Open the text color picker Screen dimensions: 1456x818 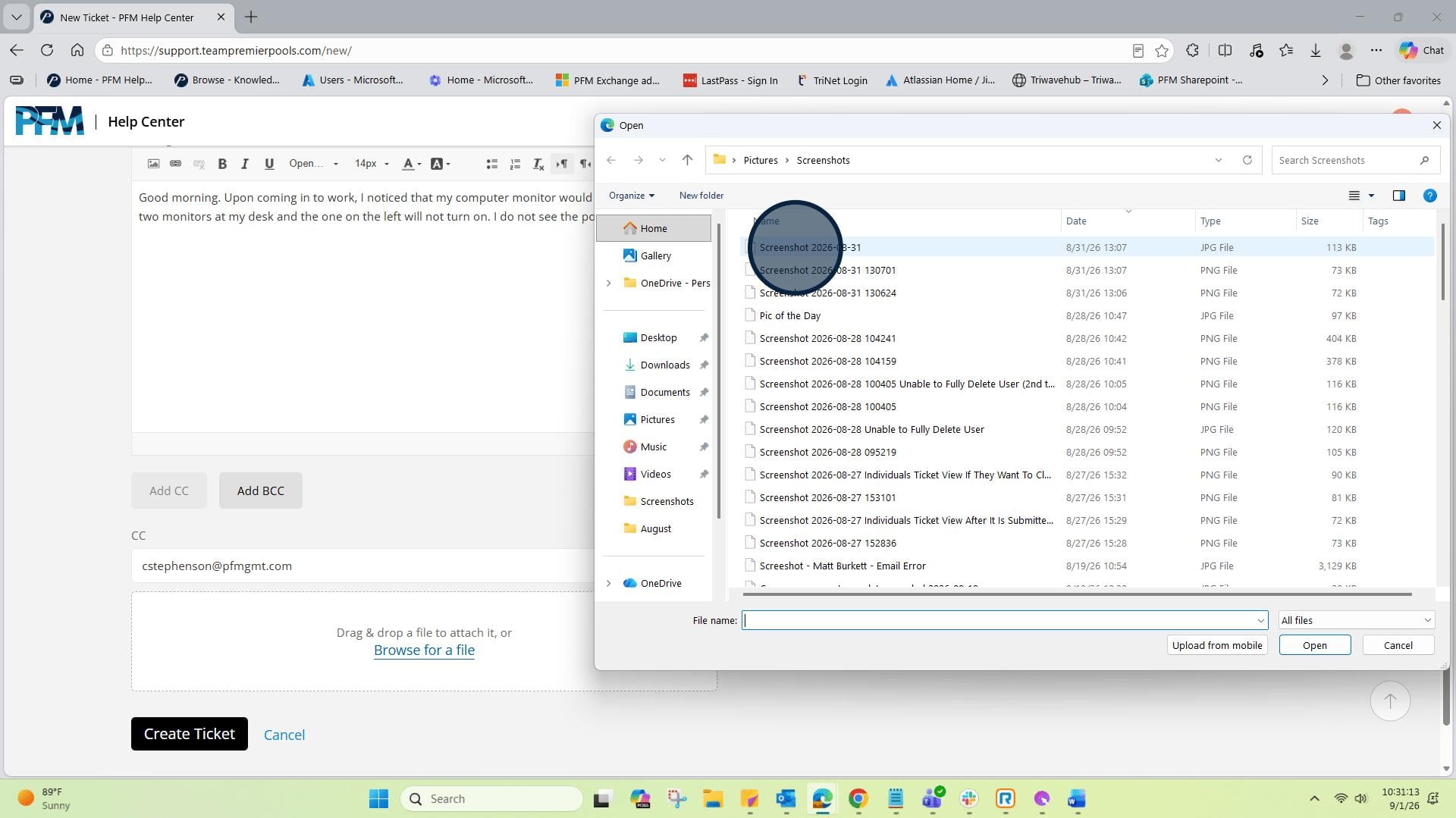(411, 164)
